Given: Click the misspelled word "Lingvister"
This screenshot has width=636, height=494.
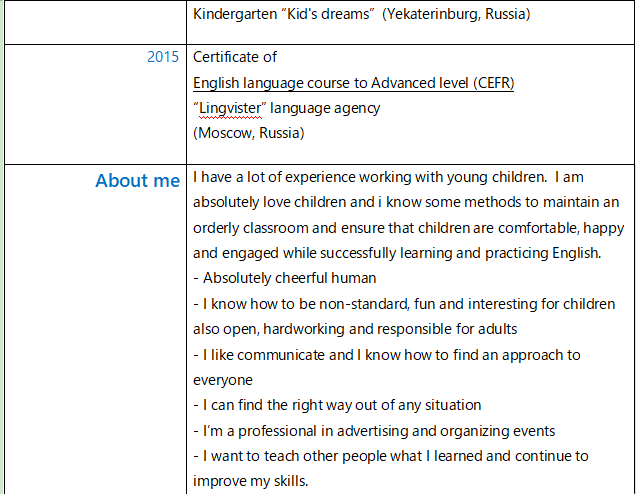Looking at the screenshot, I should tap(230, 107).
